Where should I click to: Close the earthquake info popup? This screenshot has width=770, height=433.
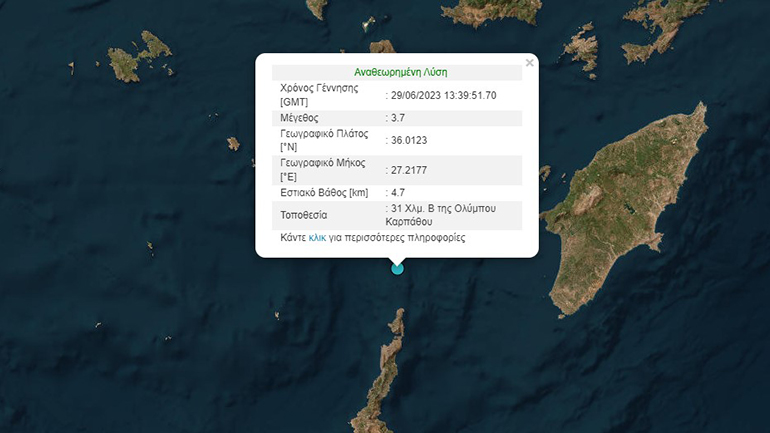point(529,63)
